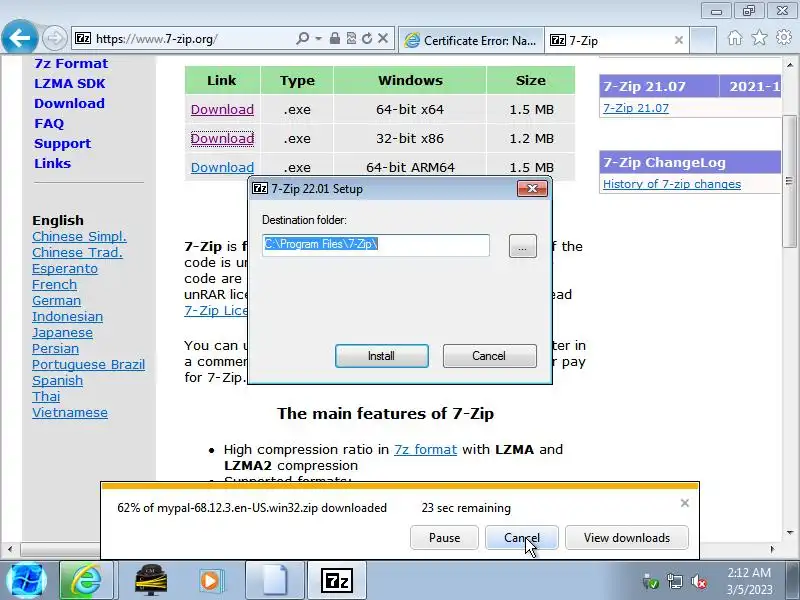Open Favorites with the star icon
Image resolution: width=800 pixels, height=600 pixels.
click(759, 38)
